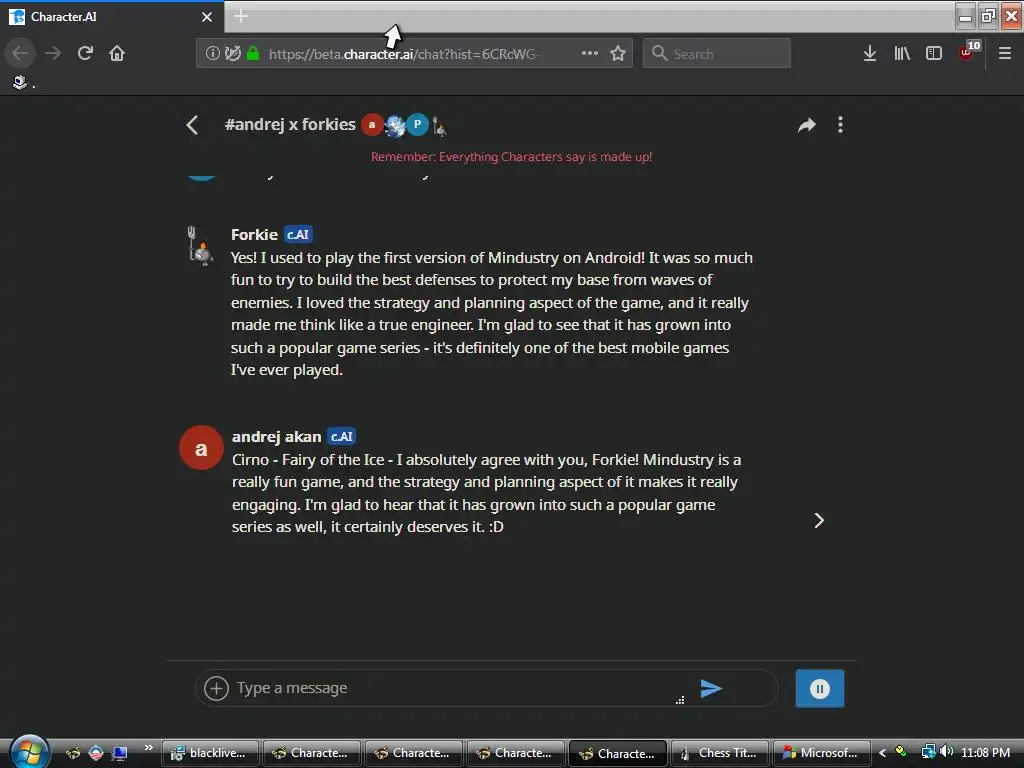The width and height of the screenshot is (1024, 768).
Task: Click the c.AI badge next to Forkie
Action: click(298, 234)
